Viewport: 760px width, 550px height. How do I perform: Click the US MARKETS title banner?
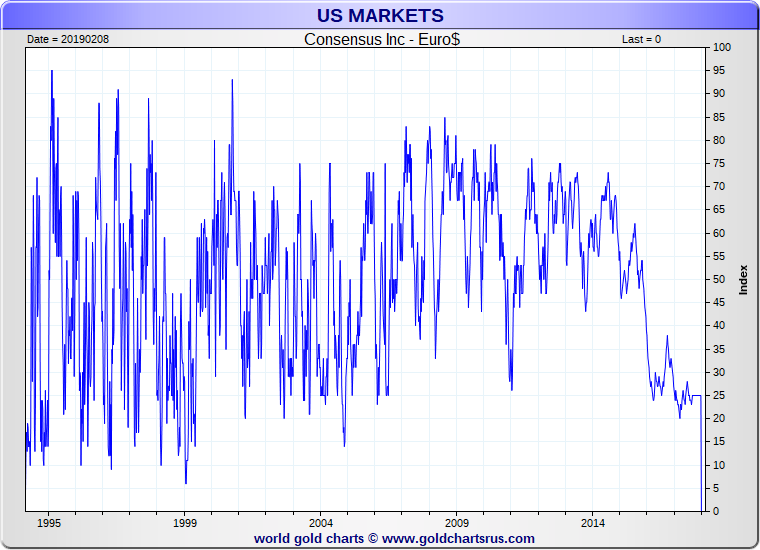[x=380, y=16]
